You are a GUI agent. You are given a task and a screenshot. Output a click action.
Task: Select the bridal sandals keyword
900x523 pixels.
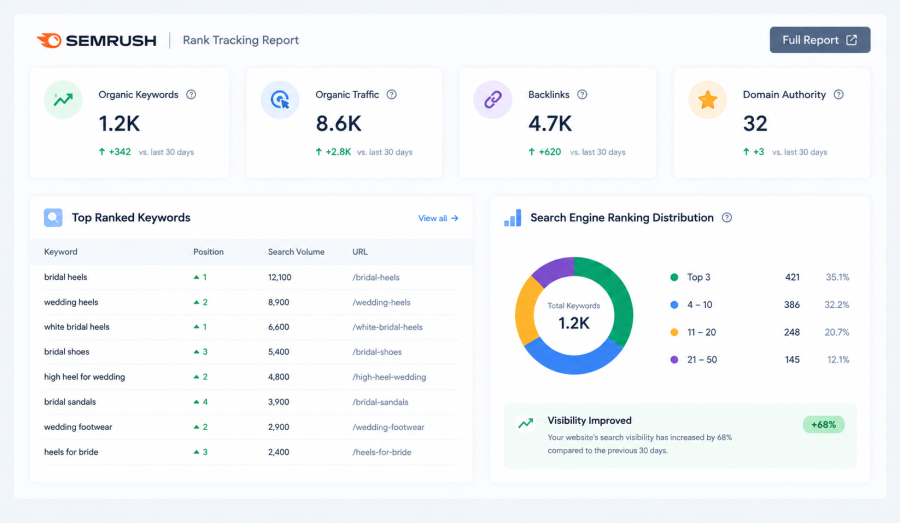[70, 402]
